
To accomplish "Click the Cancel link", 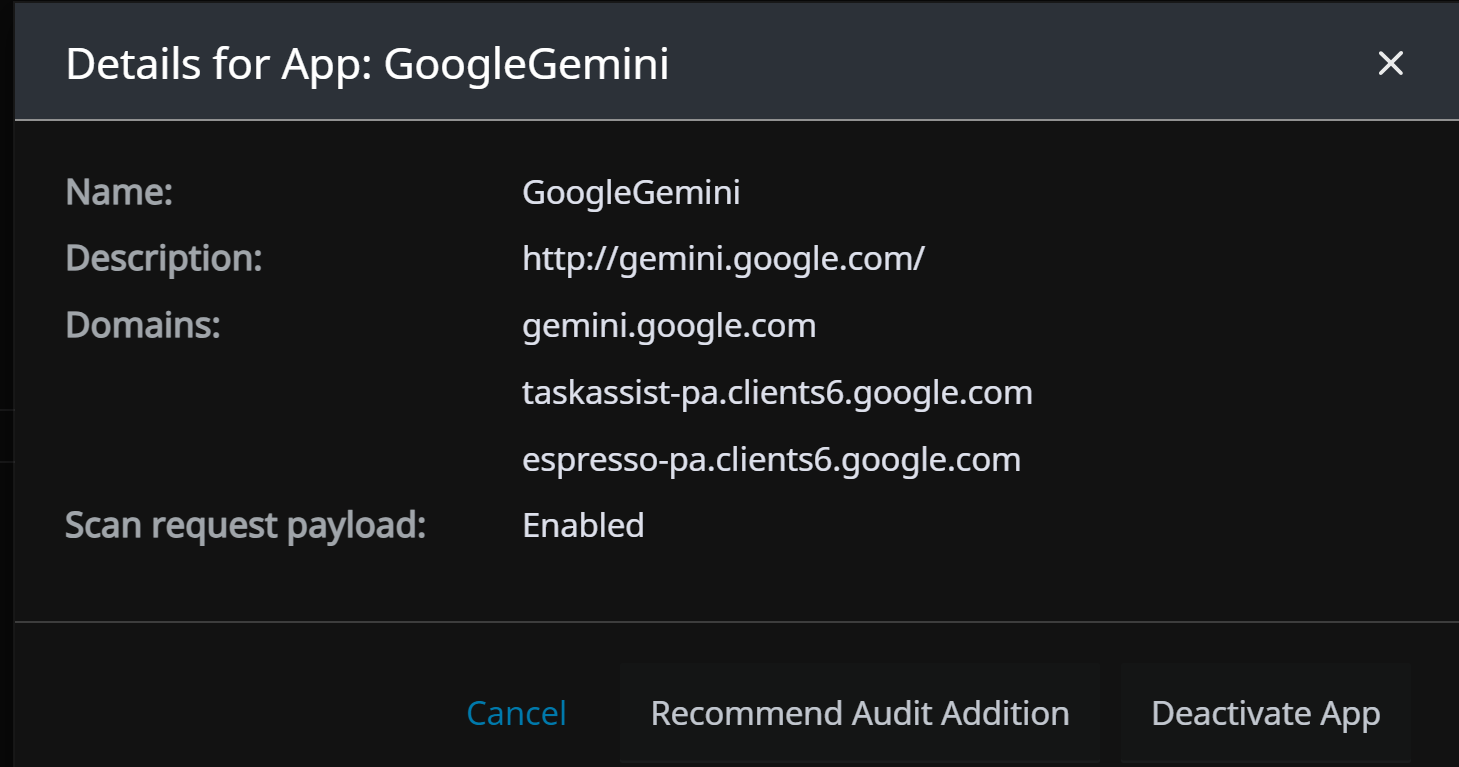I will [516, 713].
